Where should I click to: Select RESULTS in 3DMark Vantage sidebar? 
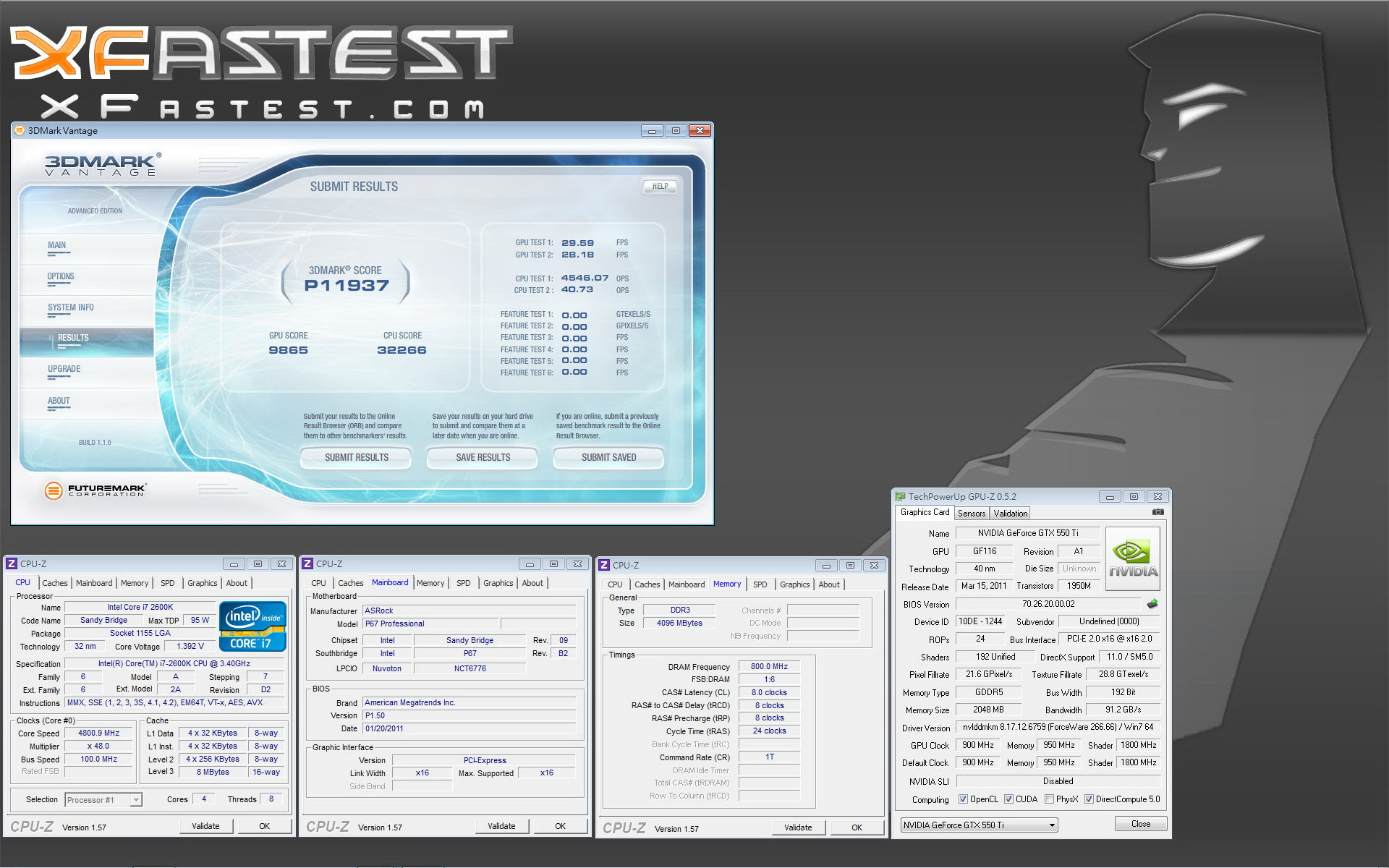coord(87,341)
